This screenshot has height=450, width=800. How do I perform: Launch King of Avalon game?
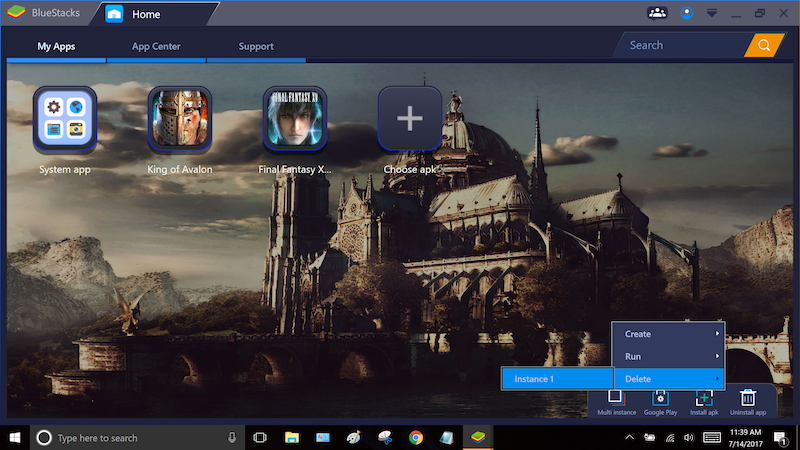[x=180, y=118]
